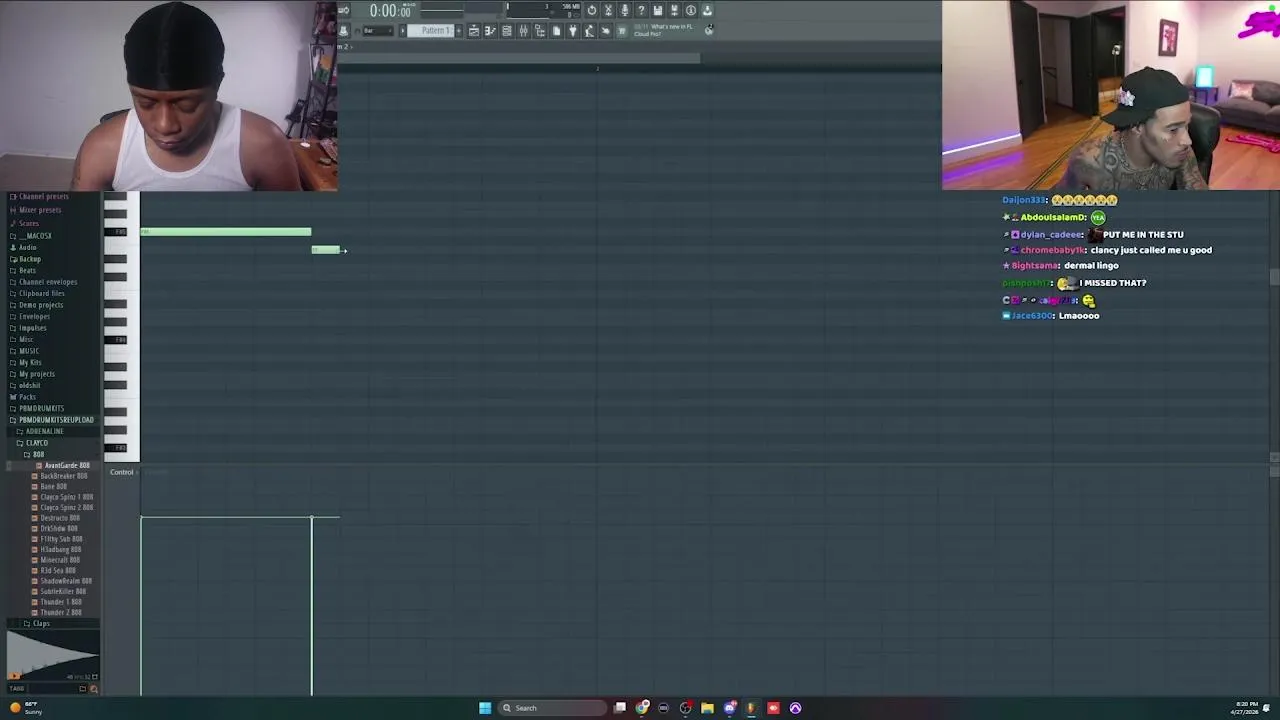Open the audio editor scissors icon
Screen dimensions: 1280x720
pos(609,10)
